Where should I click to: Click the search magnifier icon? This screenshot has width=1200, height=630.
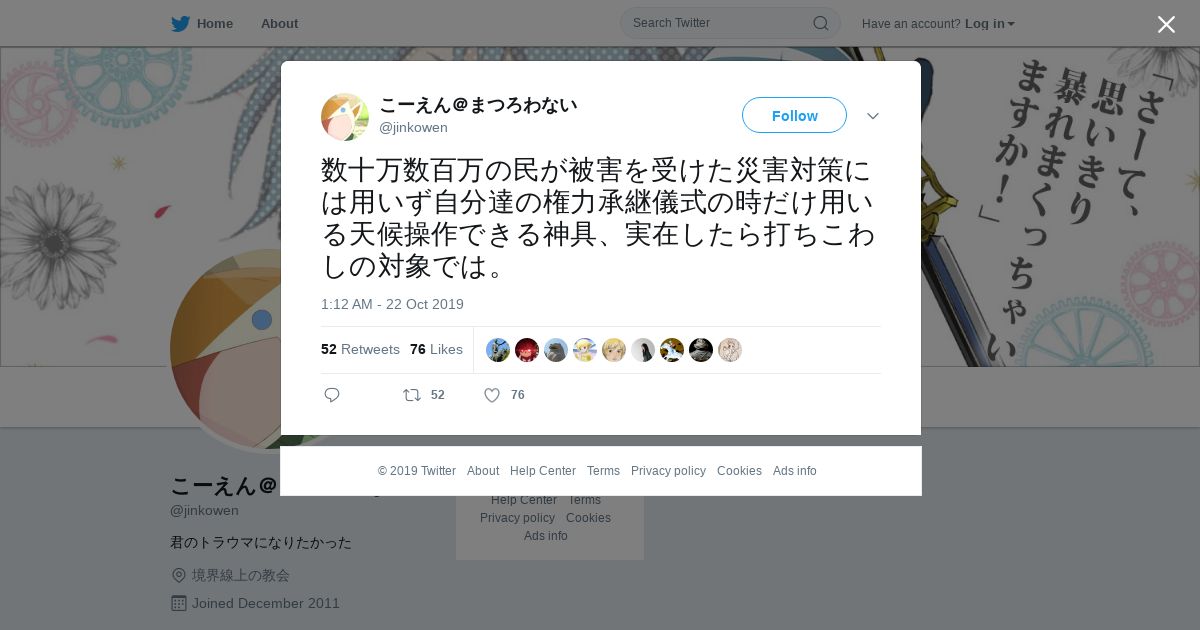[820, 23]
